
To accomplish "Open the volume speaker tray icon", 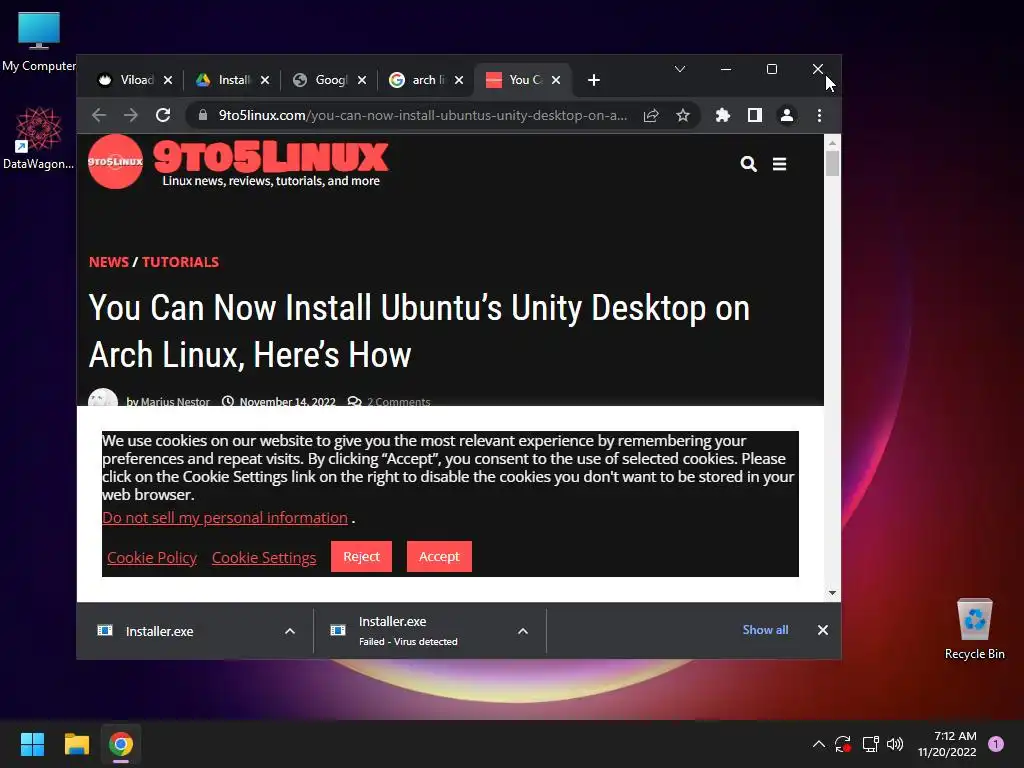I will coord(895,744).
